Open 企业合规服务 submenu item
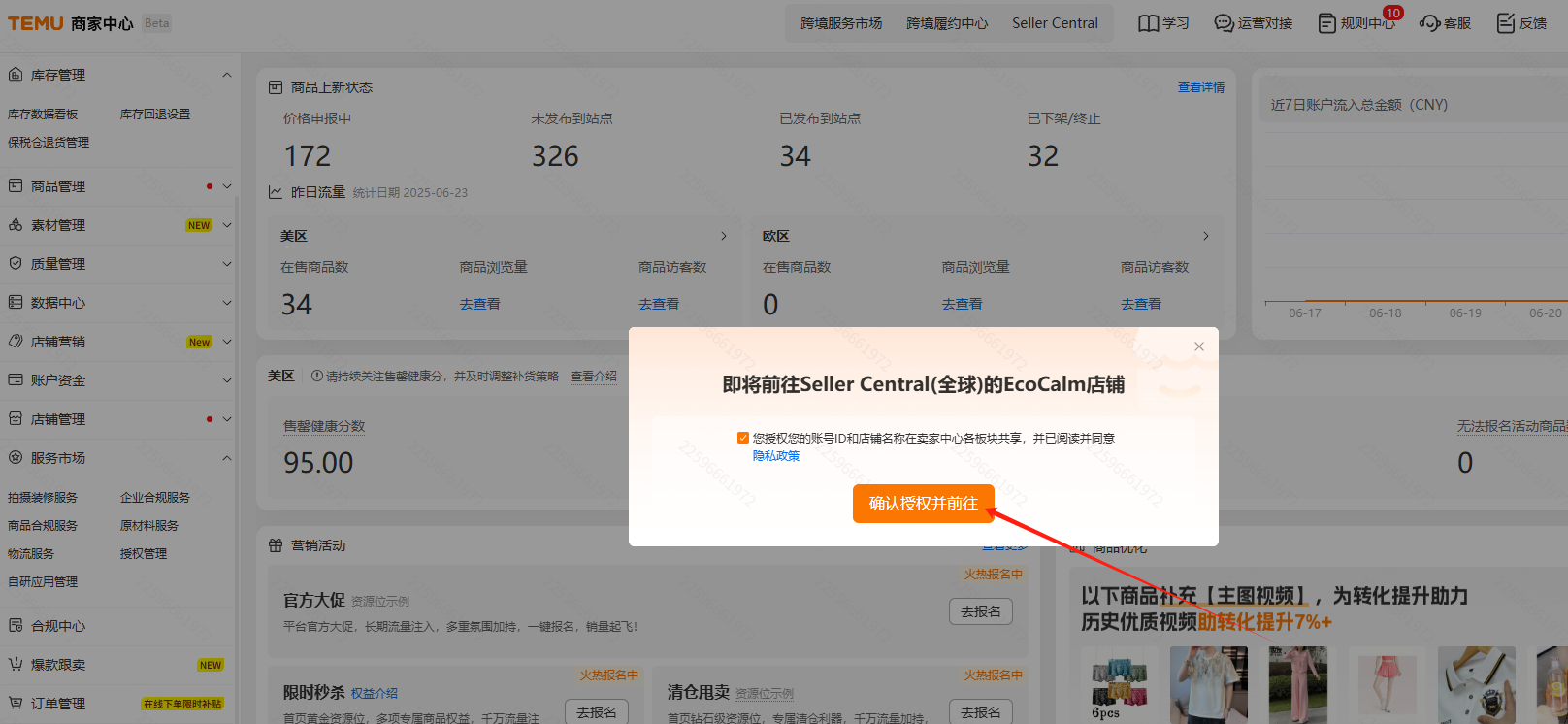 click(155, 497)
